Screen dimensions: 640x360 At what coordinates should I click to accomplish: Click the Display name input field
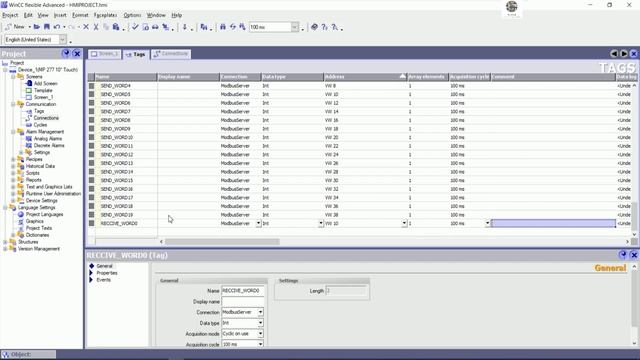tap(243, 302)
